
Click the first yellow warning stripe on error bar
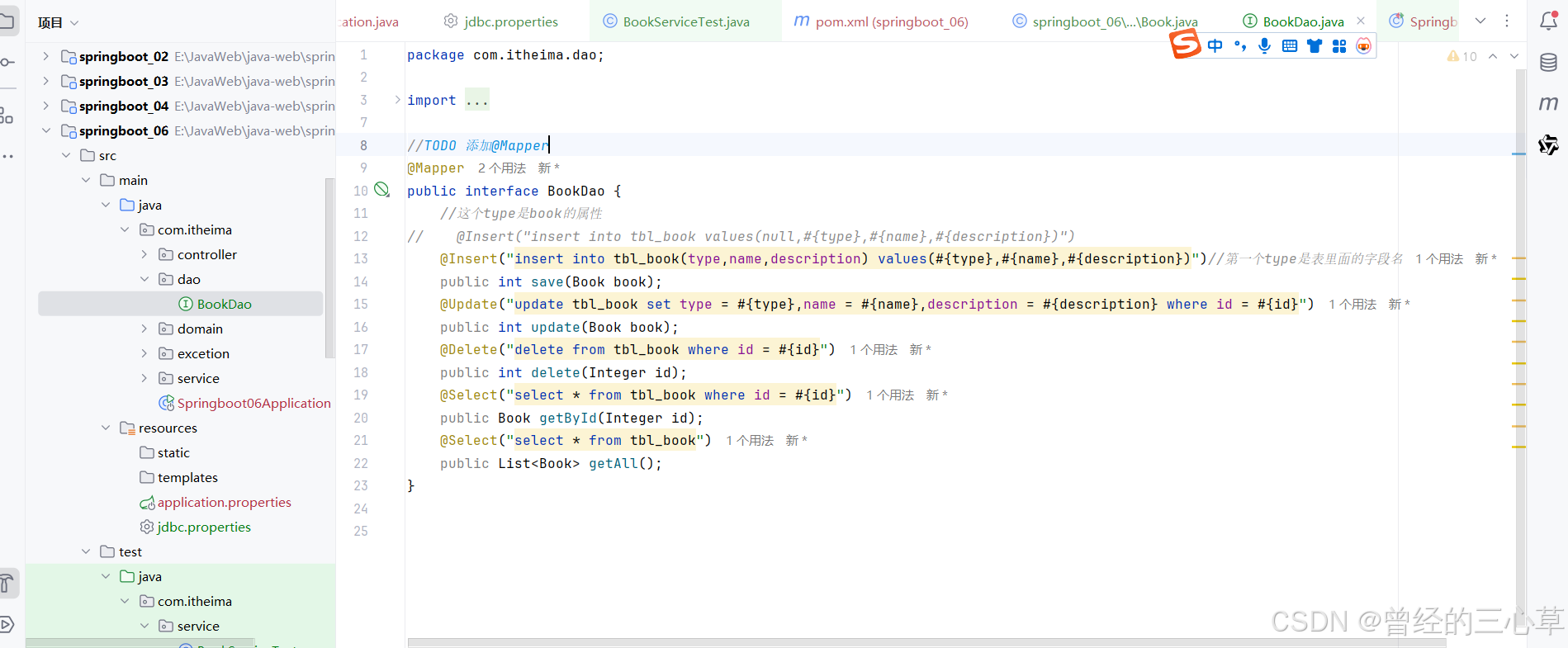click(1518, 259)
